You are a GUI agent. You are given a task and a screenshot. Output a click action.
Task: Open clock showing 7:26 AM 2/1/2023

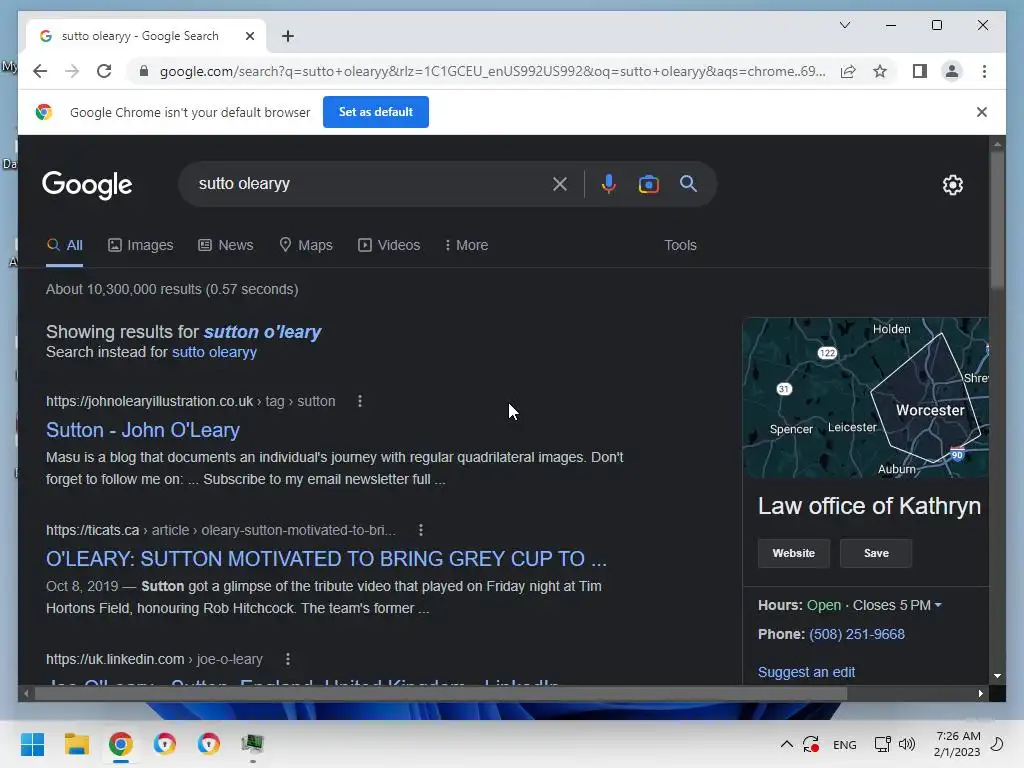pyautogui.click(x=957, y=744)
